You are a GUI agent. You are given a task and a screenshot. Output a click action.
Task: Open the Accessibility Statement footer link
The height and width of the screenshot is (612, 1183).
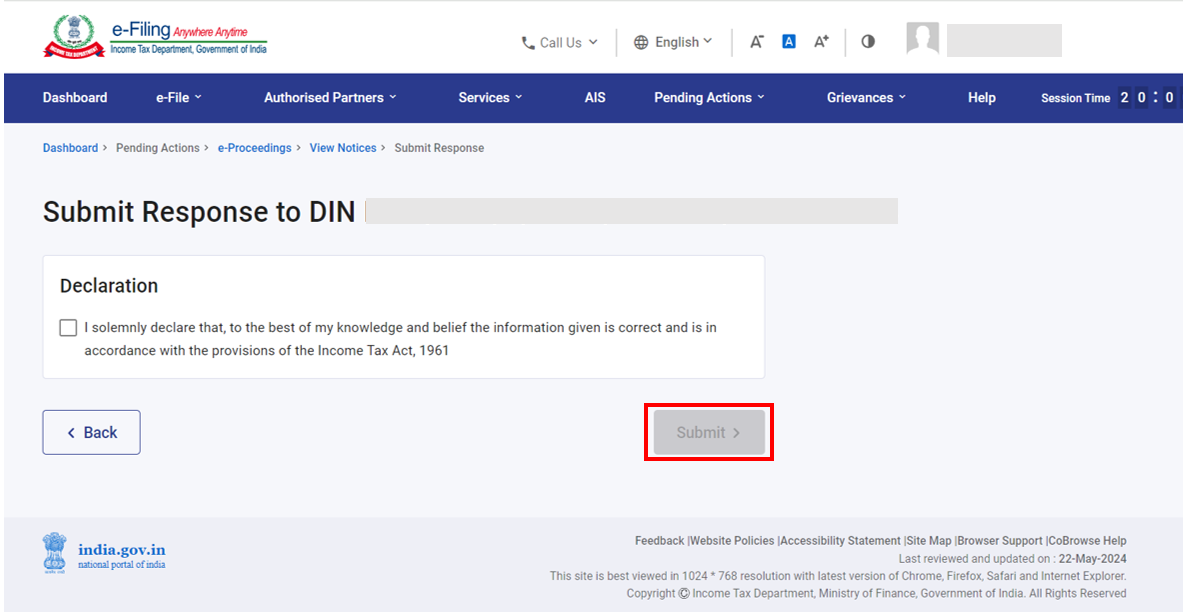[840, 541]
